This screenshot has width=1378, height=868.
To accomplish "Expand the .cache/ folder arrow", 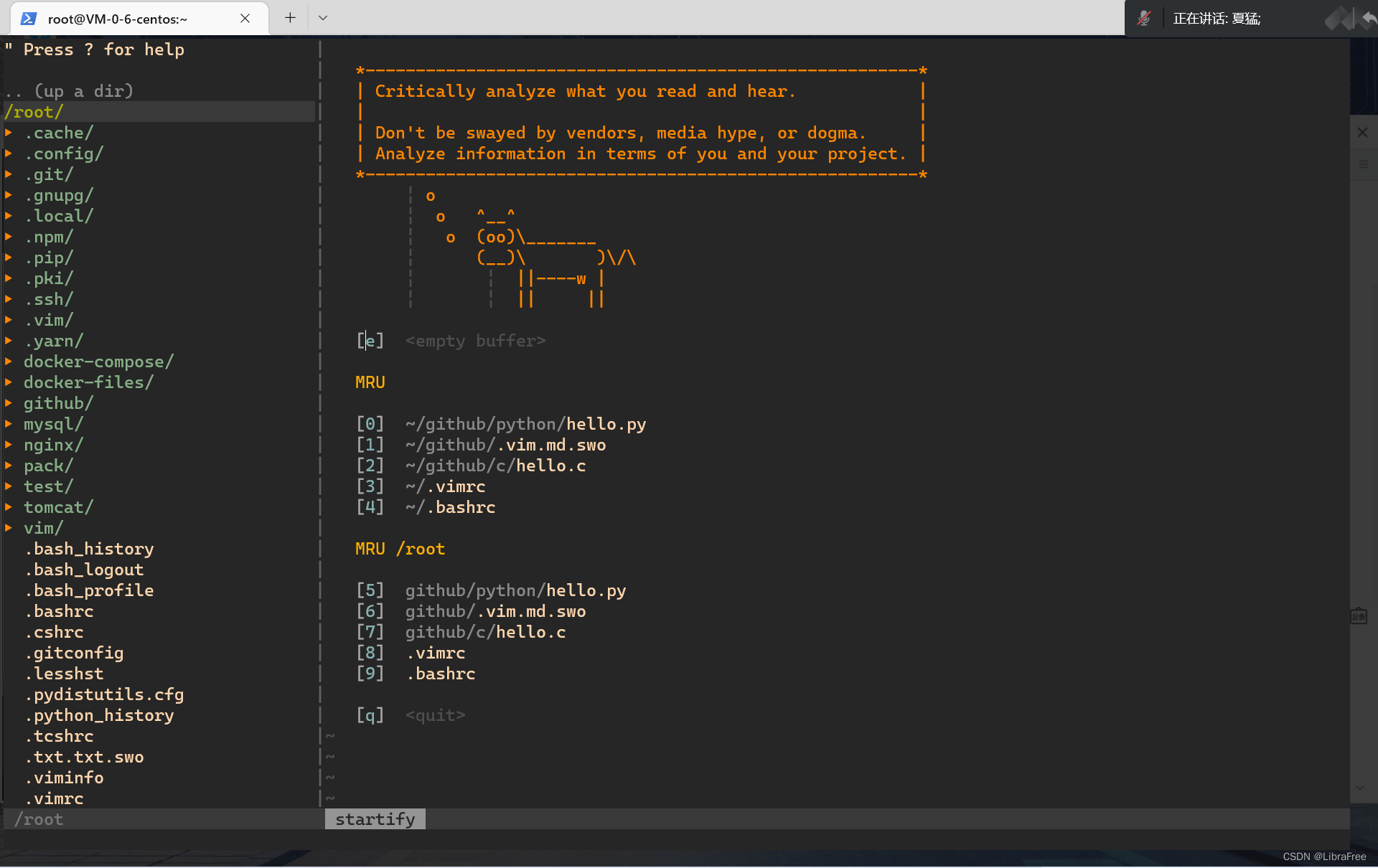I will (9, 133).
